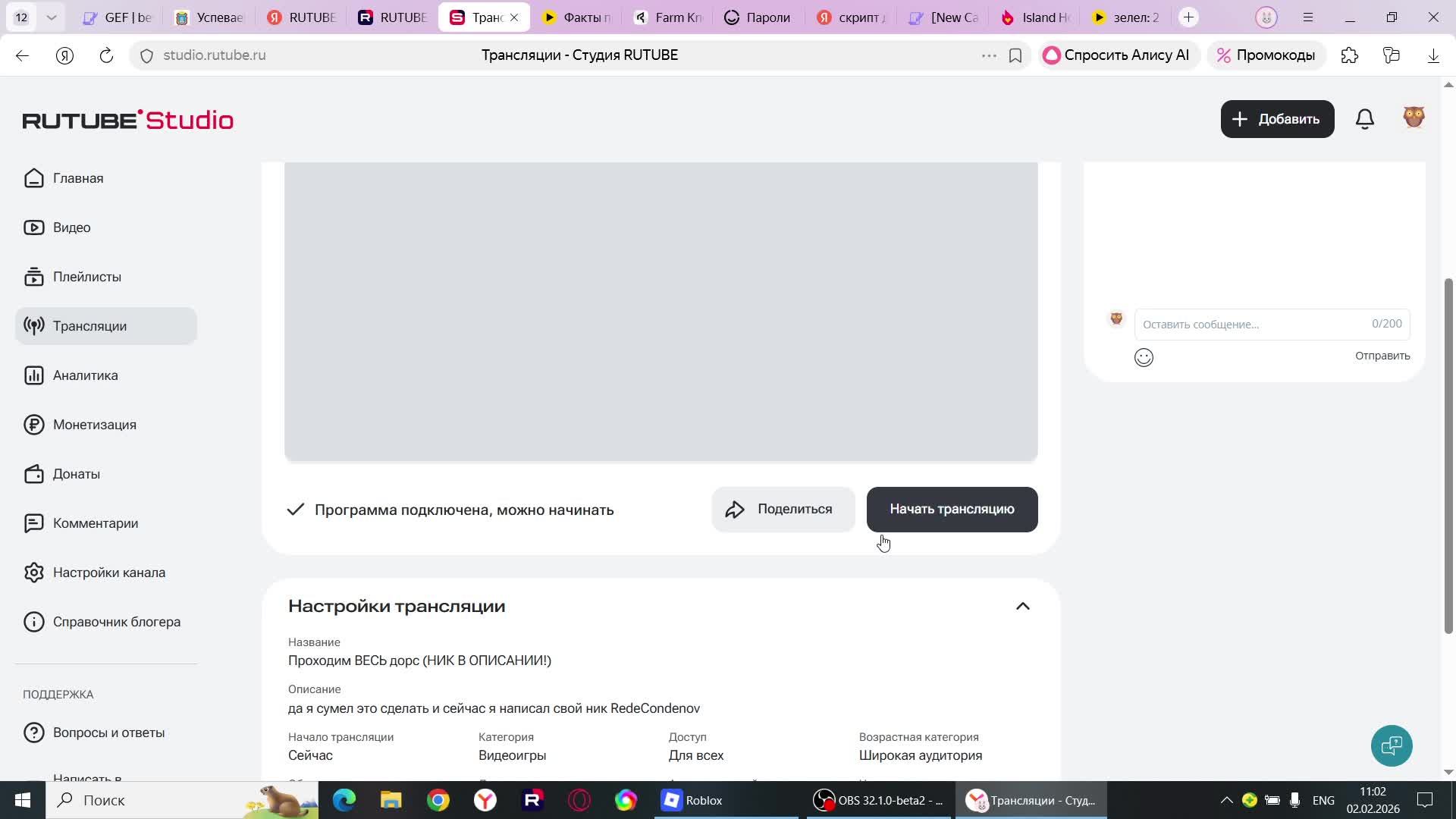Image resolution: width=1456 pixels, height=819 pixels.
Task: Collapse the Настройки трансляции panel
Action: point(1023,605)
